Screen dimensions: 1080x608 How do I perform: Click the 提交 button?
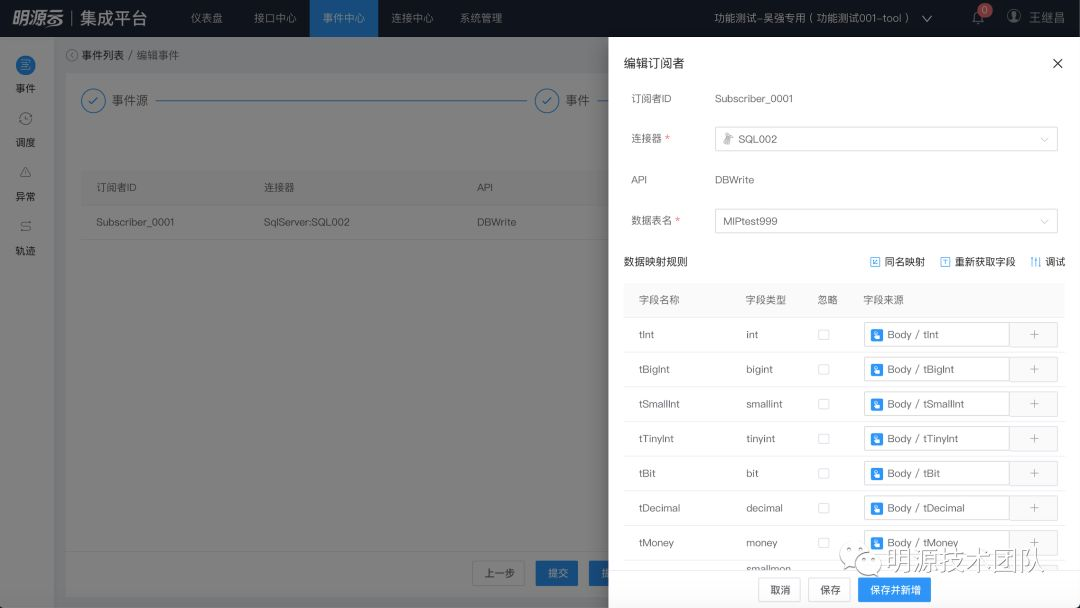pyautogui.click(x=557, y=573)
